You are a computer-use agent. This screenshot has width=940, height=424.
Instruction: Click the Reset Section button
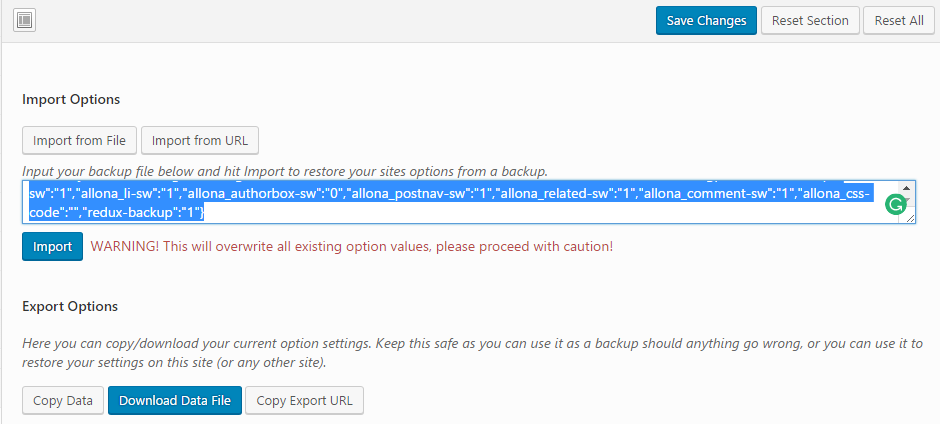pyautogui.click(x=809, y=20)
